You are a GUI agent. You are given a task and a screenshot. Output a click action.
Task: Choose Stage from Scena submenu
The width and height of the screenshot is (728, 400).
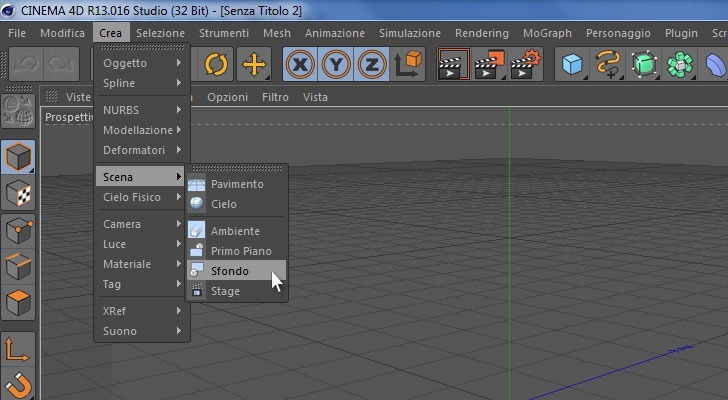237,291
